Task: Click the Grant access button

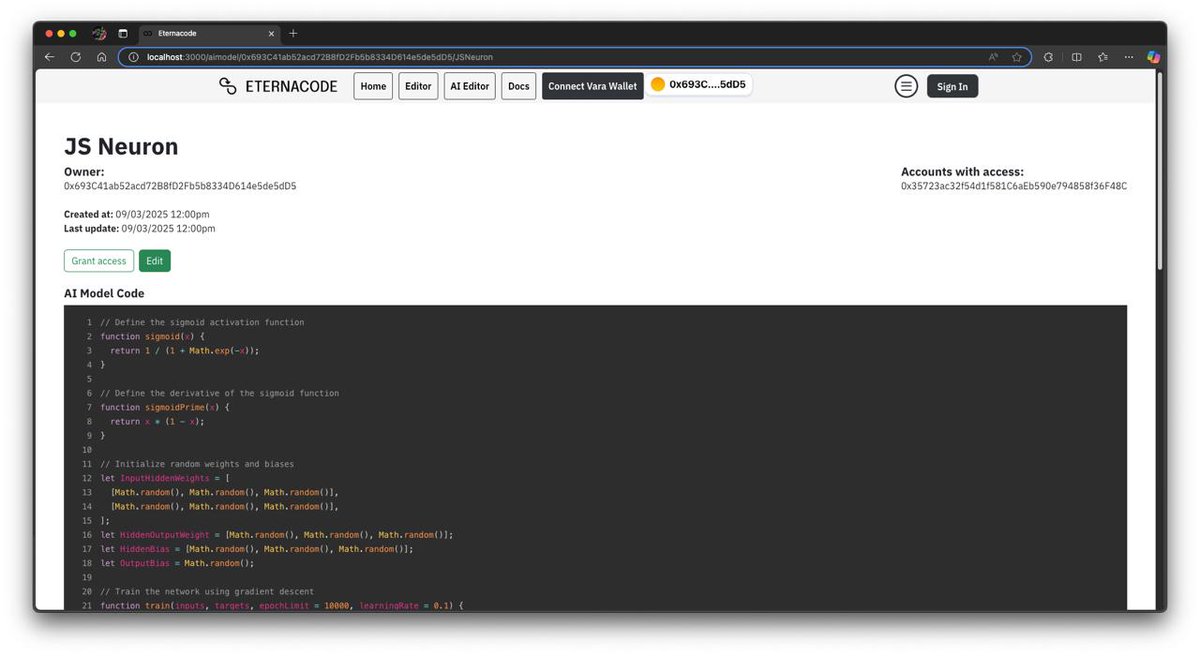Action: [99, 261]
